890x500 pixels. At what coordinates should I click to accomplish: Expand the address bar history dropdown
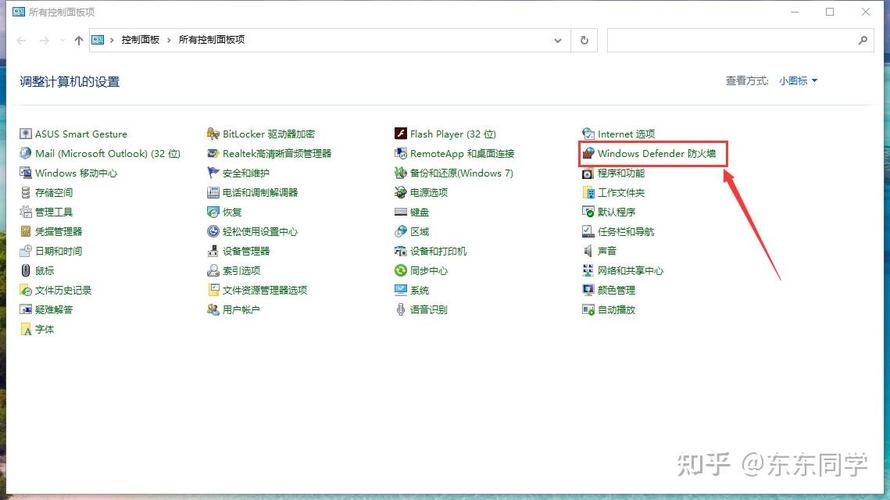pos(558,40)
